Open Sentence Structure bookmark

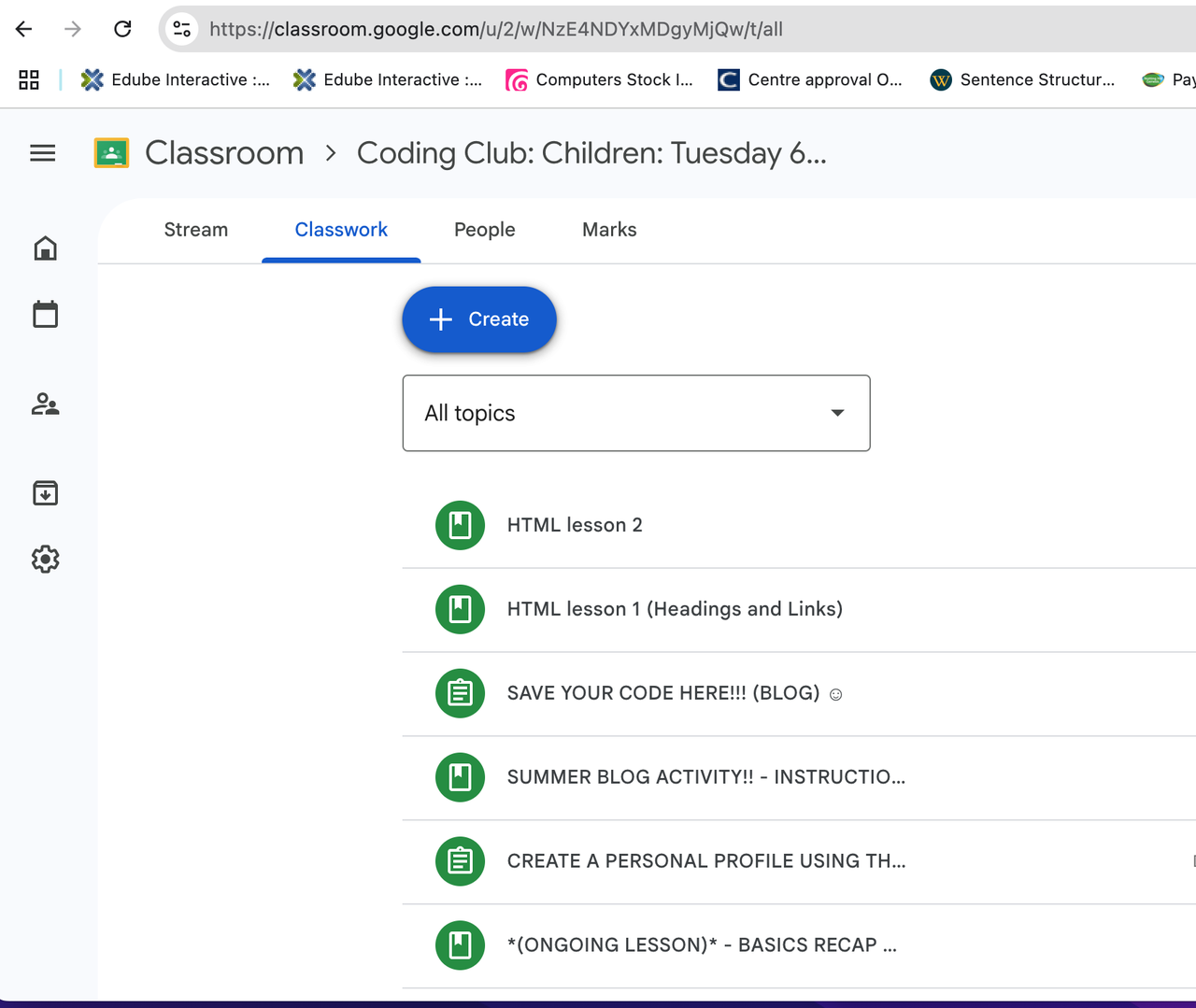click(1022, 79)
